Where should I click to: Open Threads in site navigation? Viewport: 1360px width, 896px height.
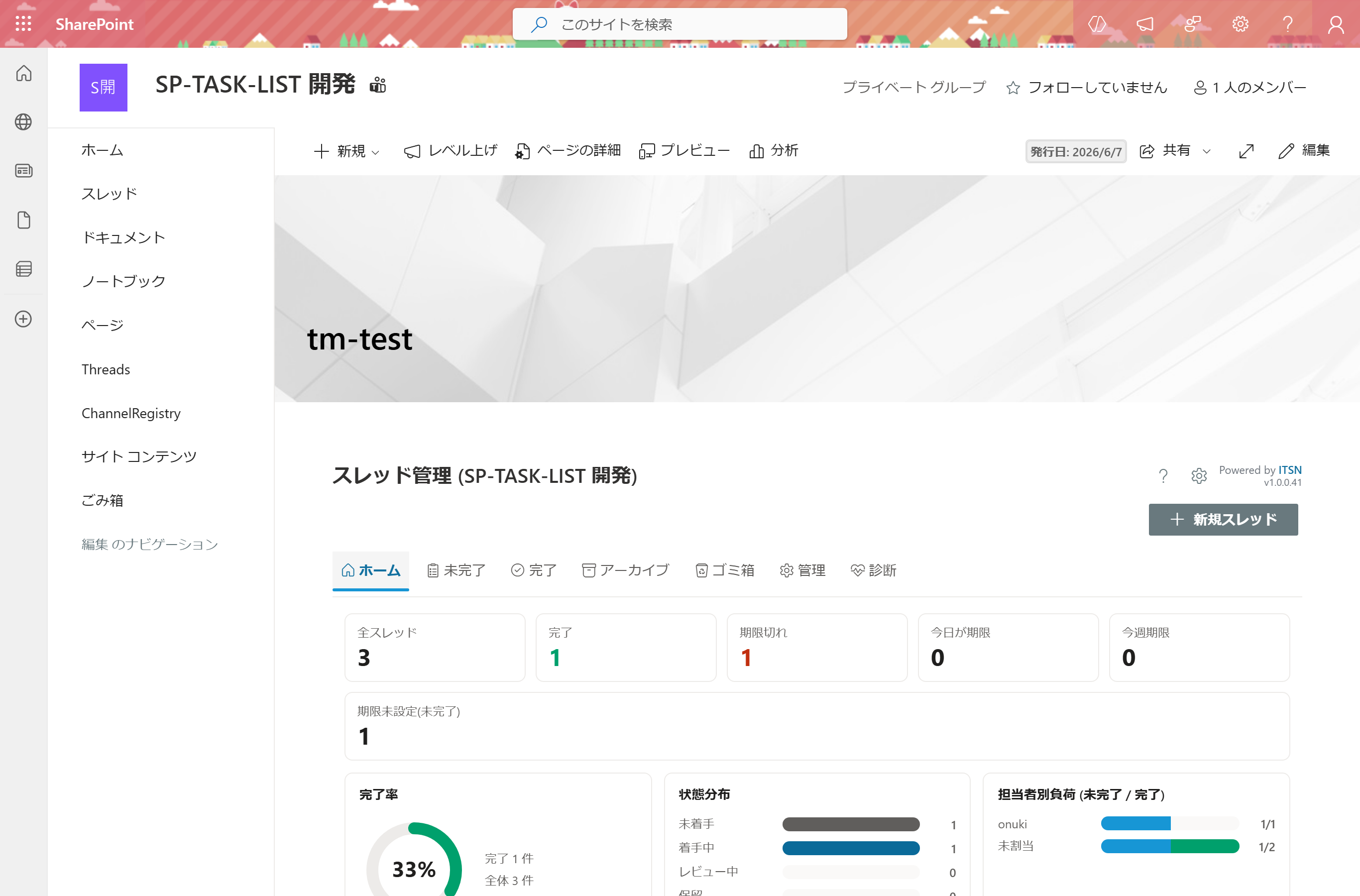coord(106,369)
